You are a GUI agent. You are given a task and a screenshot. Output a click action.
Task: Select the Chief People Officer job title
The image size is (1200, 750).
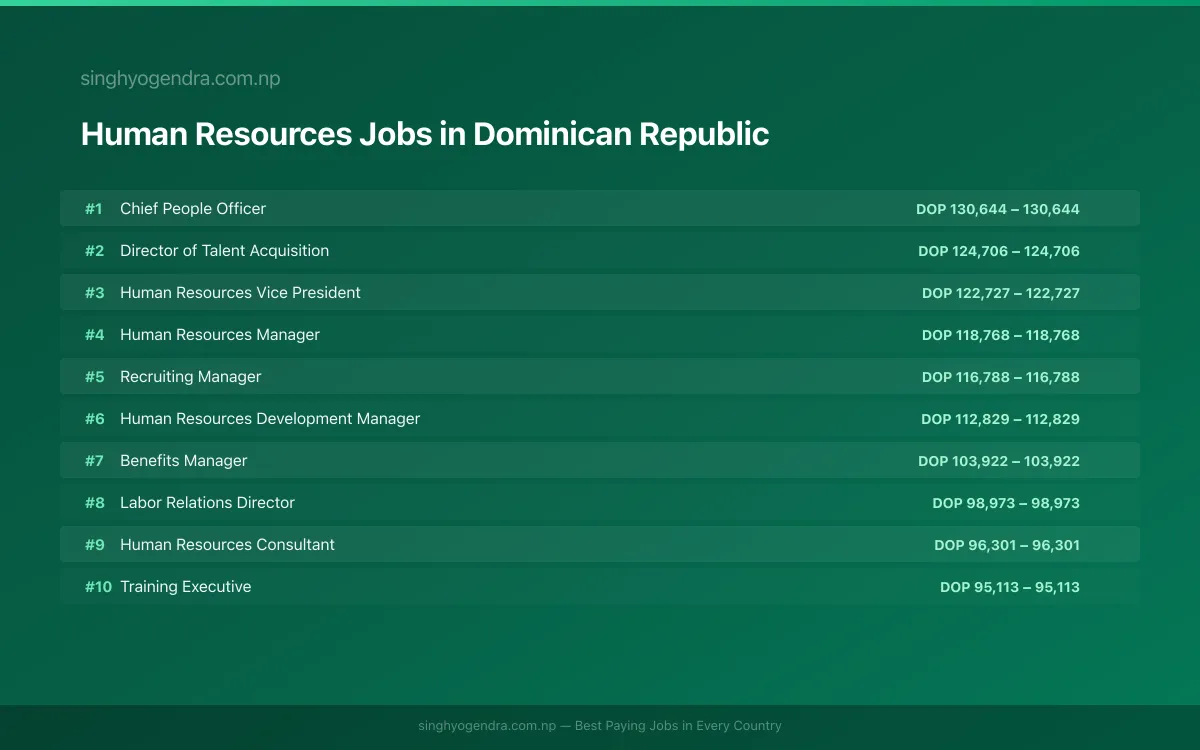(x=193, y=209)
